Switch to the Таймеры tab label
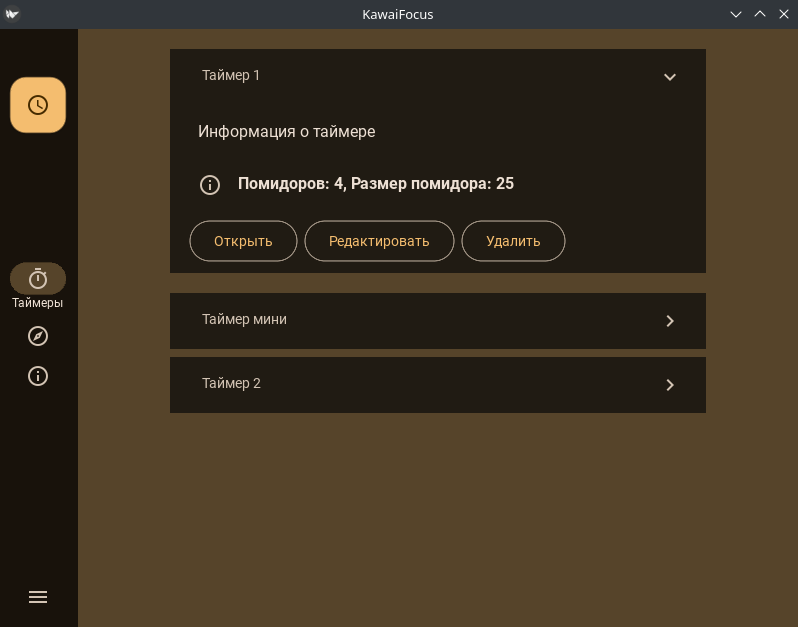 click(x=38, y=303)
